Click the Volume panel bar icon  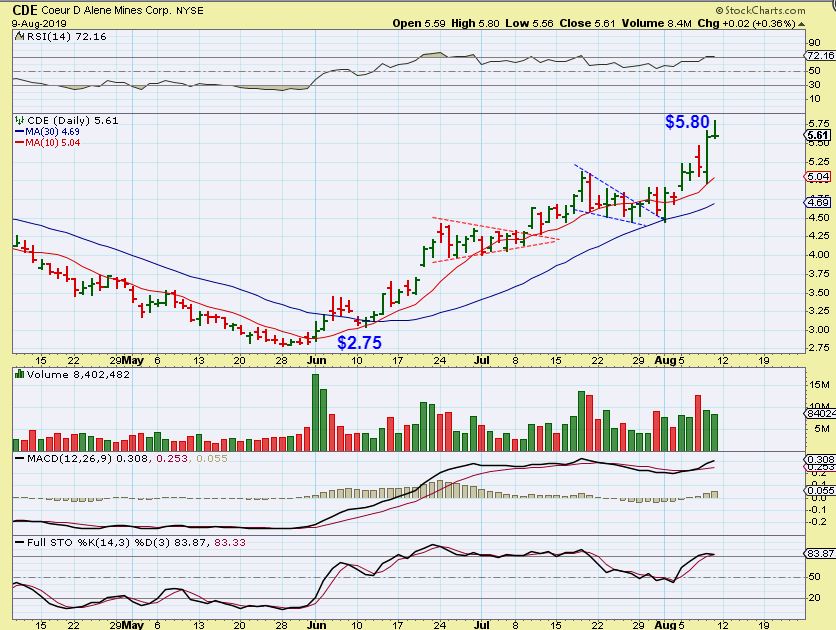pos(20,374)
